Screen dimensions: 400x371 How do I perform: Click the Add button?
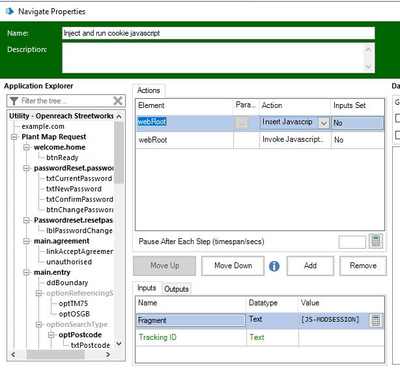(x=310, y=266)
